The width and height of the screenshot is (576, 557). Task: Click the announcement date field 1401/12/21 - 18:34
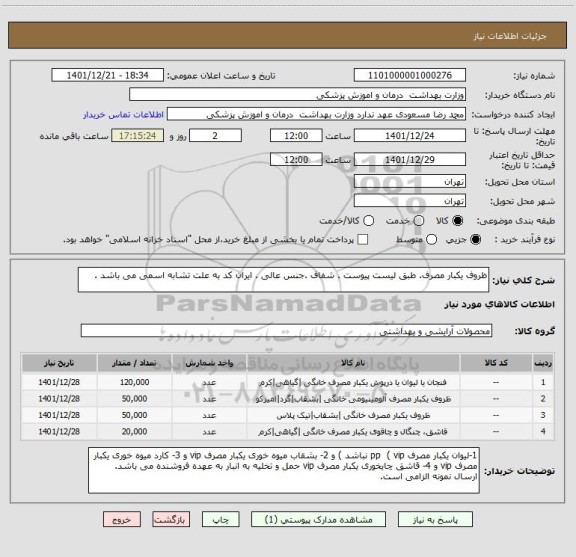tap(108, 75)
